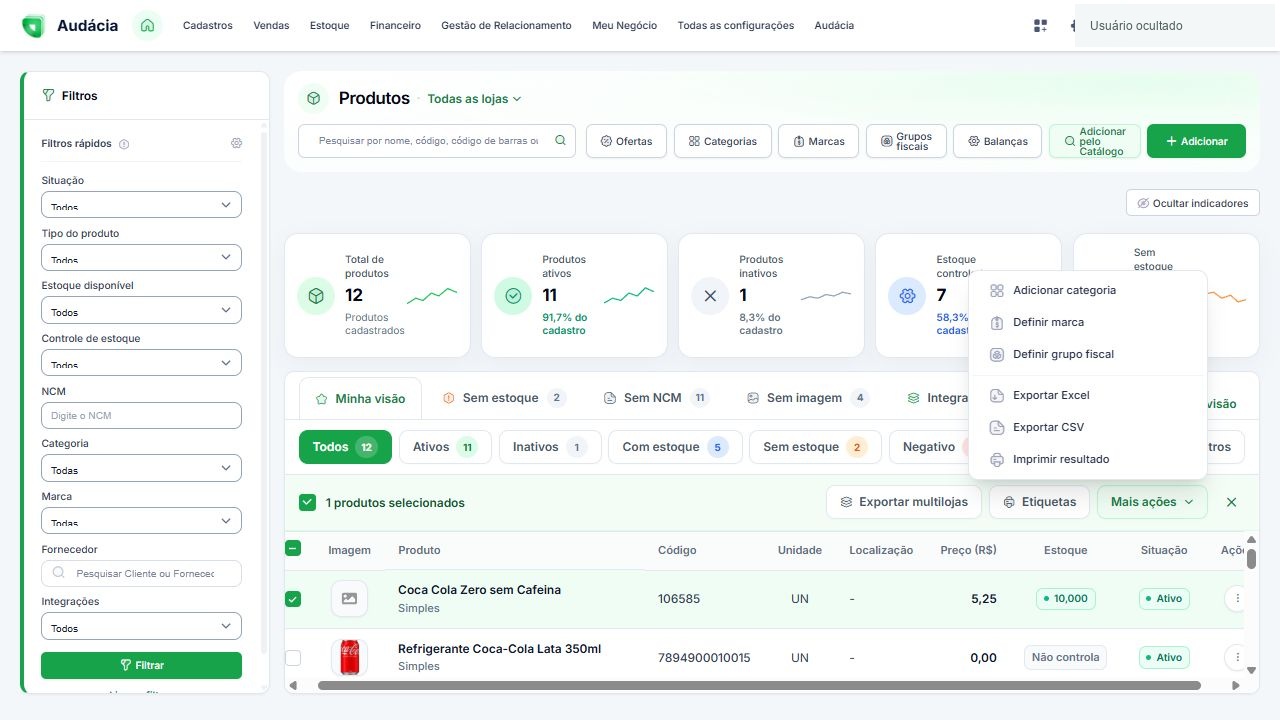Click the green Adicionar button
Image resolution: width=1280 pixels, height=720 pixels.
(1196, 141)
